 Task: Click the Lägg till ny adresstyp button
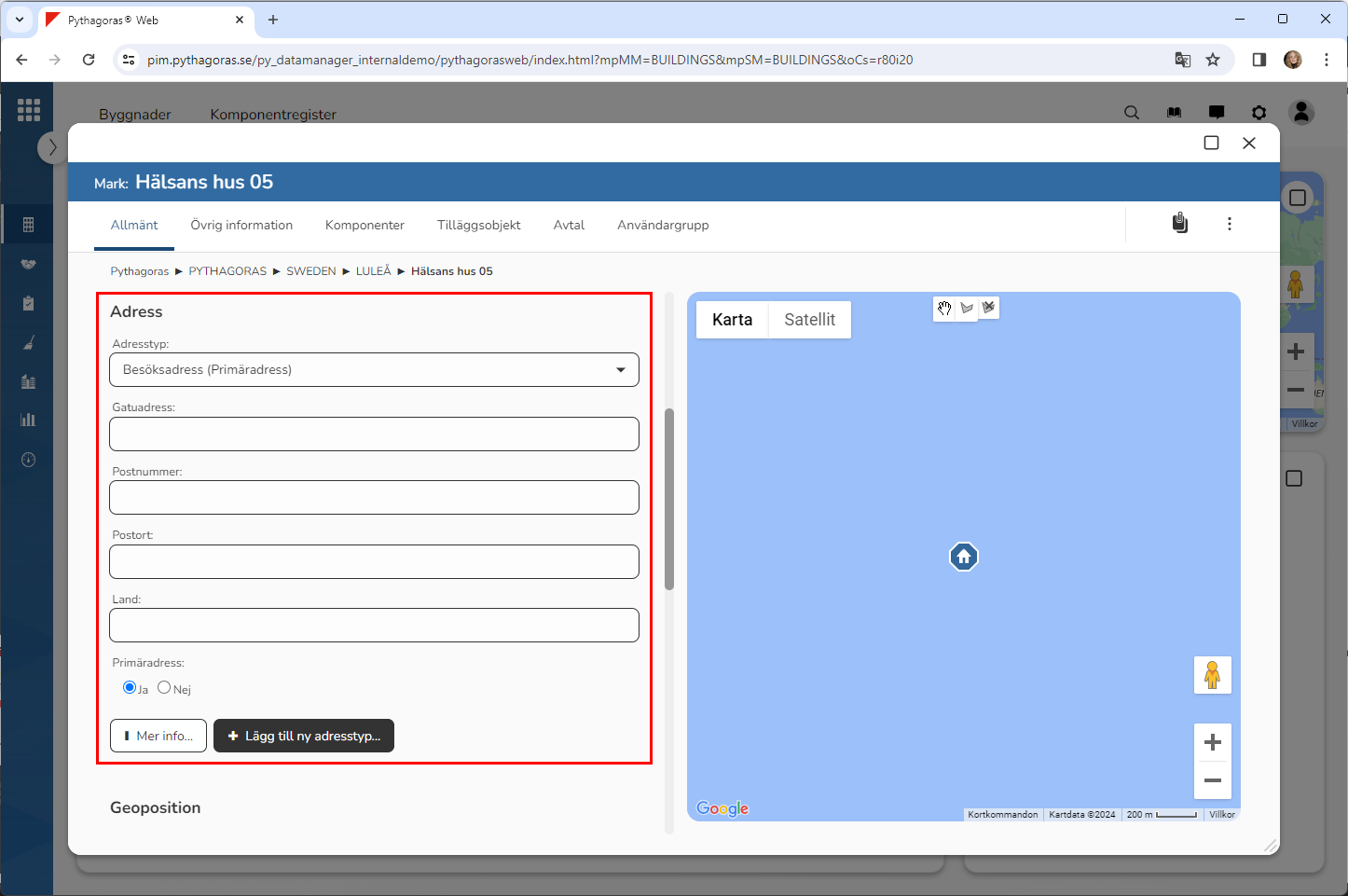(x=304, y=736)
